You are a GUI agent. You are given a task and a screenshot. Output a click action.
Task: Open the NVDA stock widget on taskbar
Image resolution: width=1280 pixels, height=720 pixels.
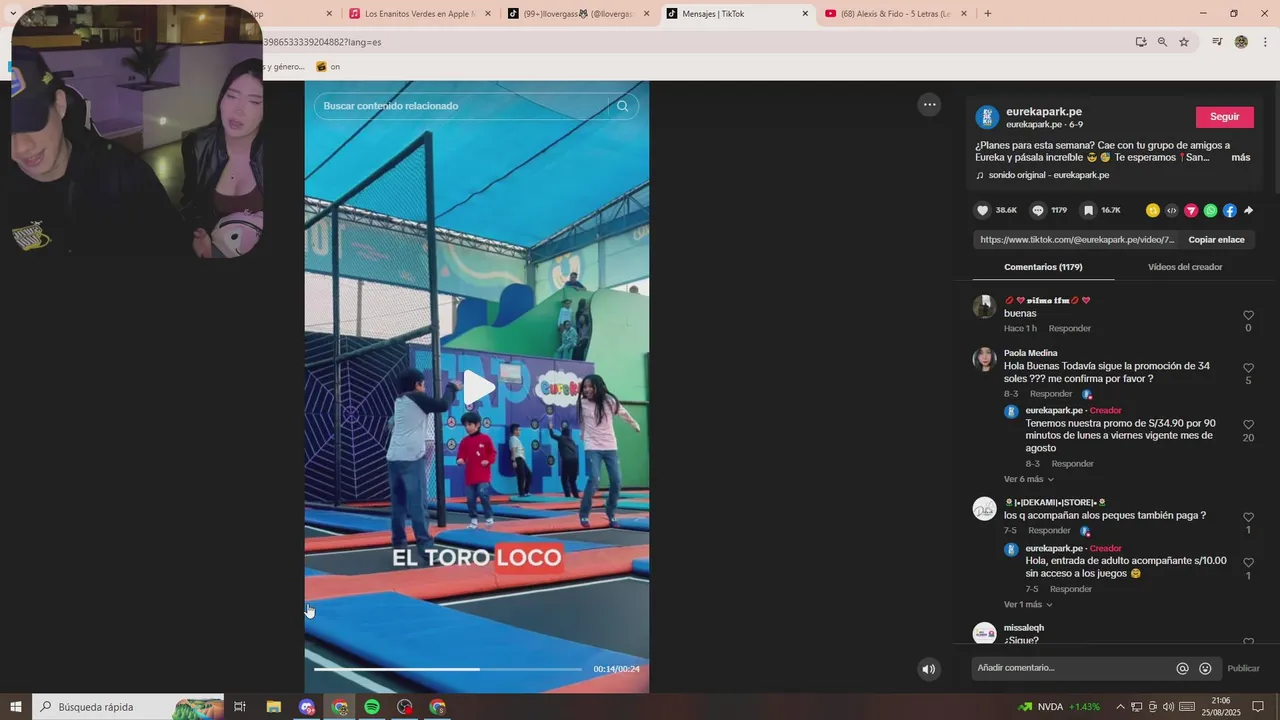coord(1059,707)
